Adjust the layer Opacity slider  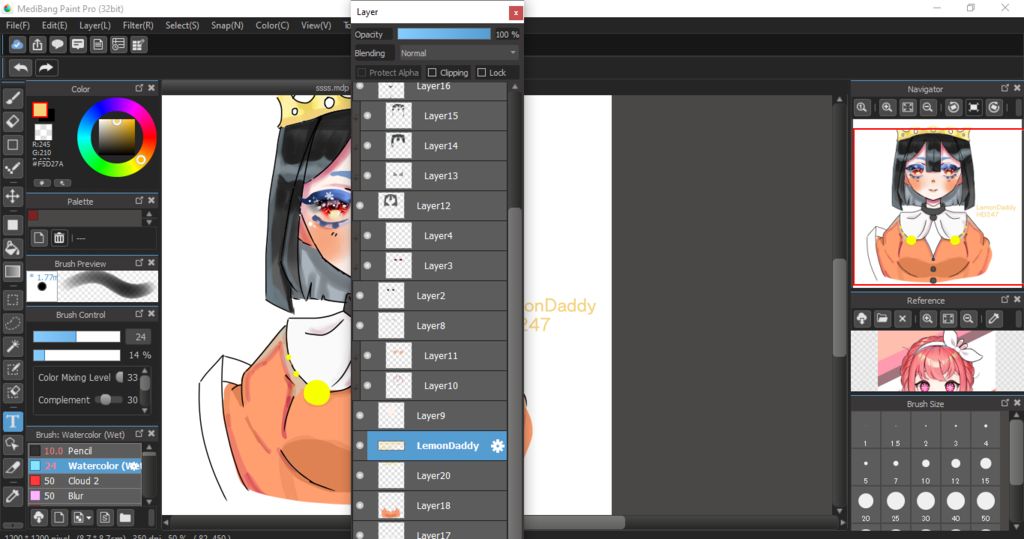(x=443, y=34)
